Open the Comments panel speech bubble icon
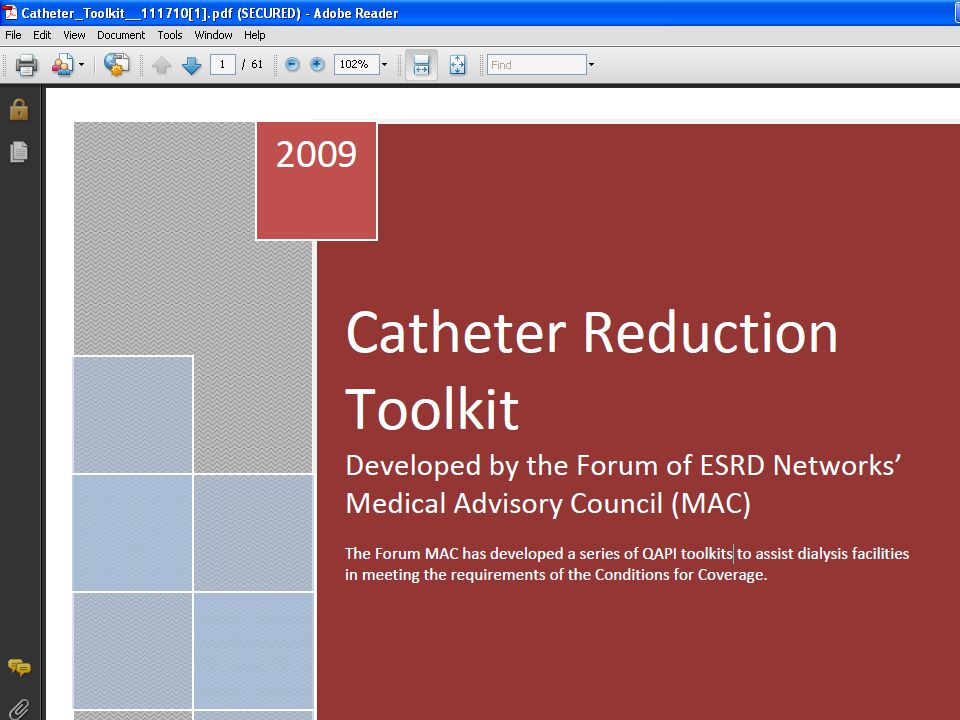Viewport: 960px width, 720px height. coord(19,667)
